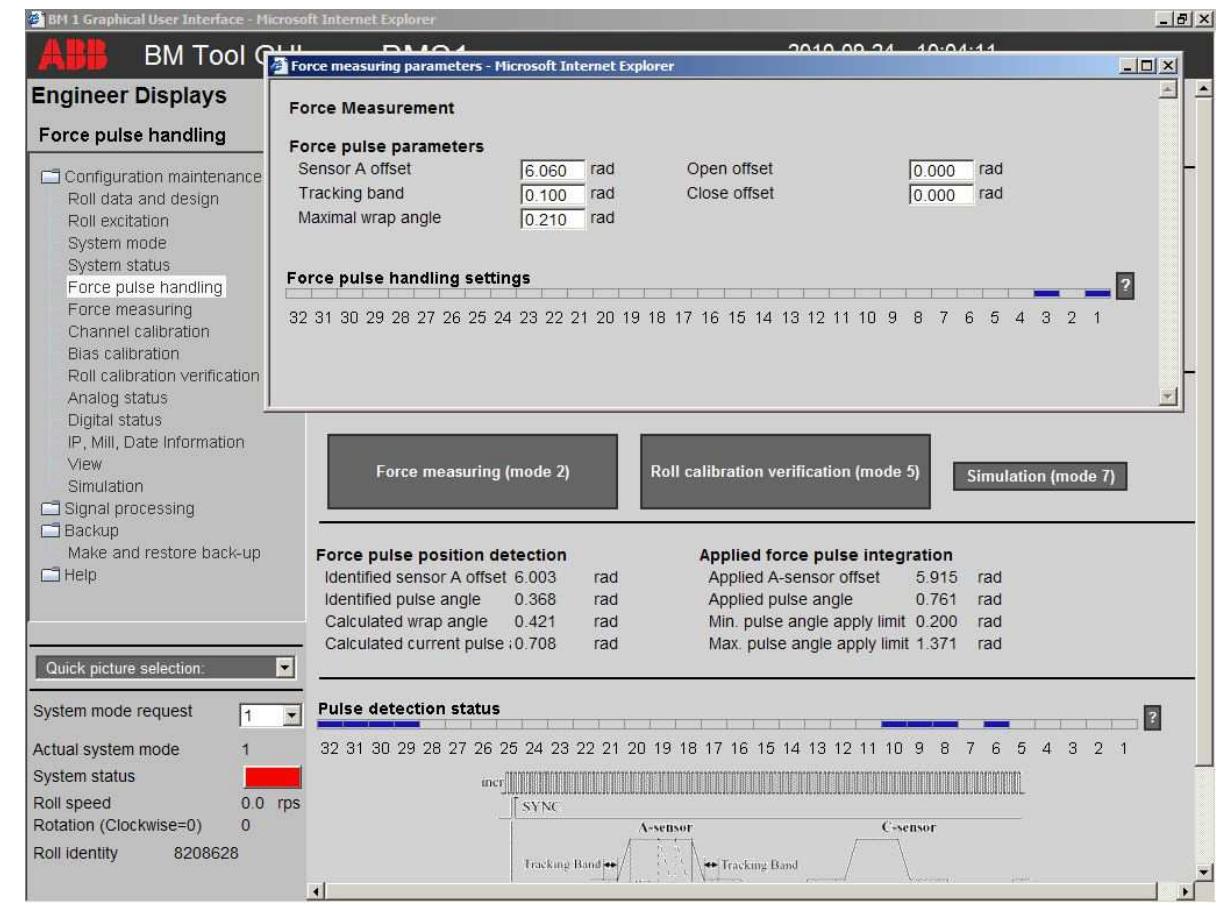Open help for Force pulse handling settings
This screenshot has height=907, width=1221.
pos(1125,286)
